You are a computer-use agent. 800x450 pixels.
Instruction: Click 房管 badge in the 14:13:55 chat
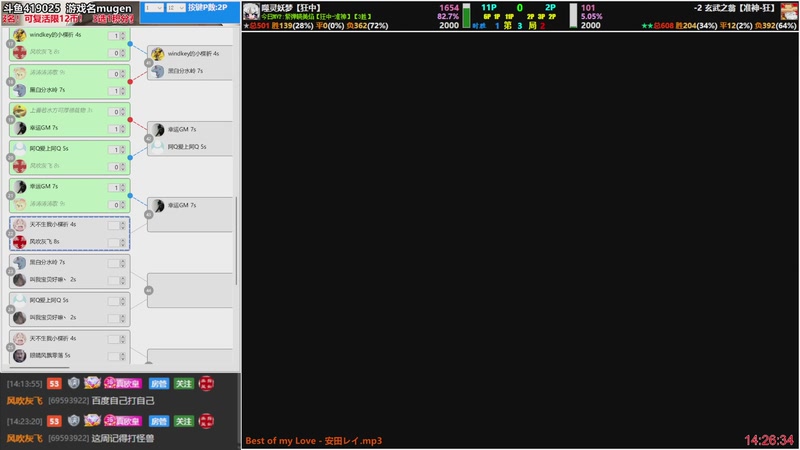pos(159,383)
